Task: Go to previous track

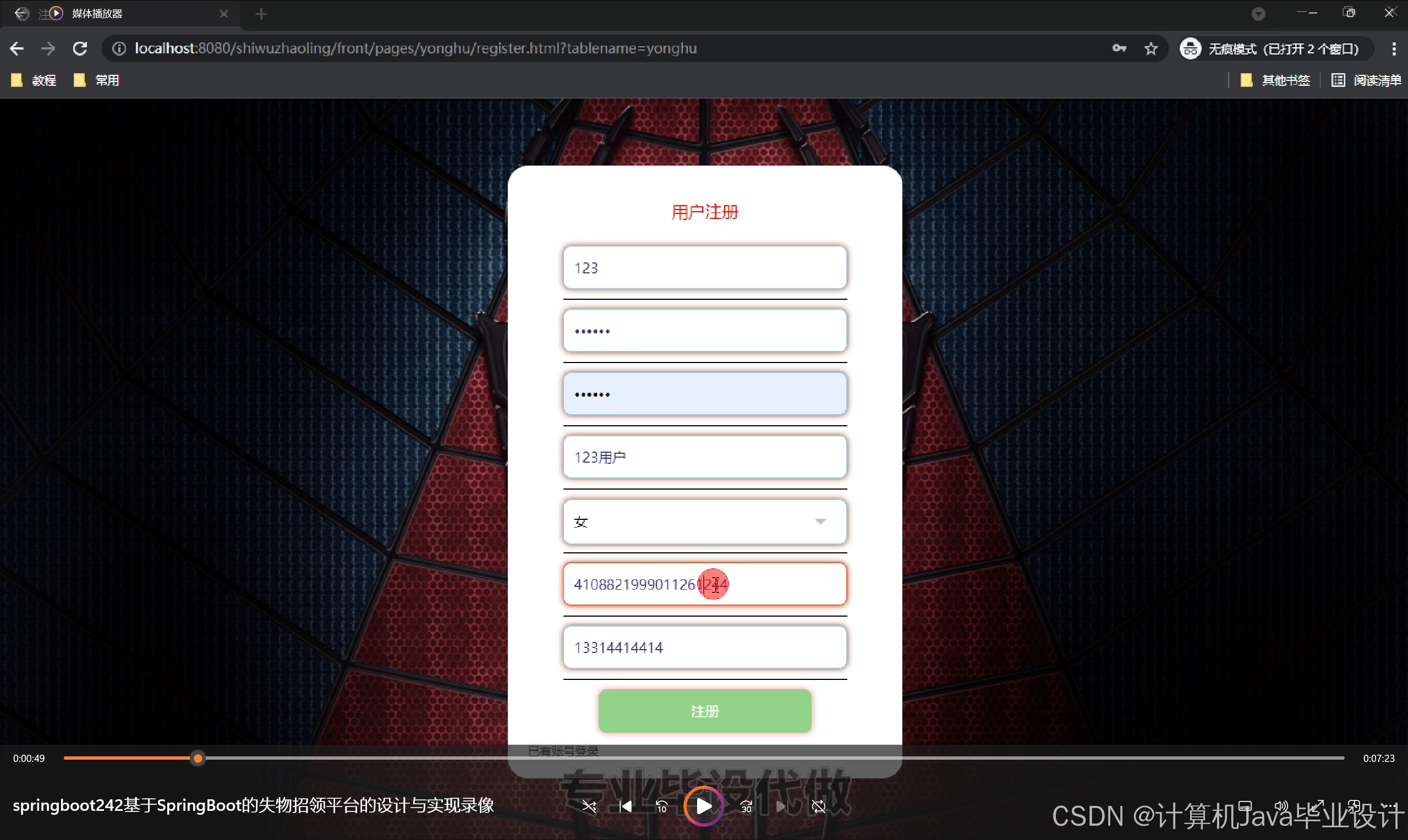Action: coord(625,806)
